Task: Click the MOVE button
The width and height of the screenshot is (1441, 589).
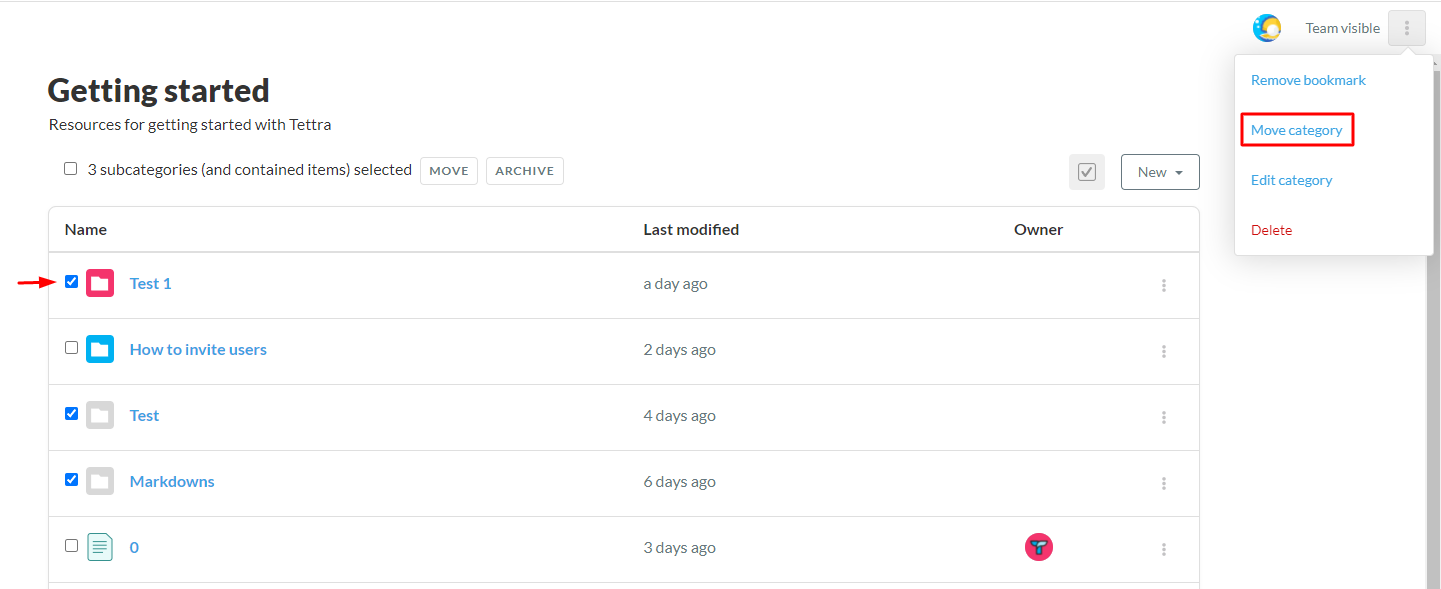Action: (x=449, y=171)
